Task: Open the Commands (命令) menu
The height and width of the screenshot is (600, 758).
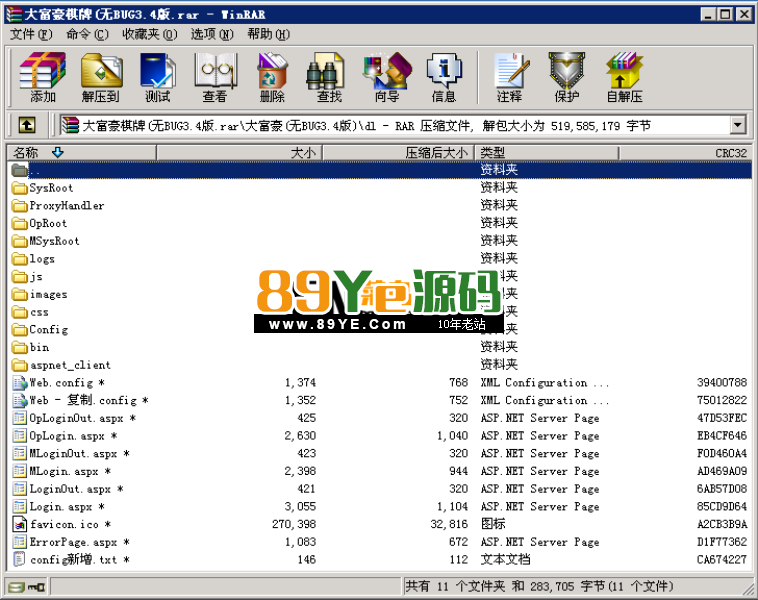Action: [x=87, y=34]
